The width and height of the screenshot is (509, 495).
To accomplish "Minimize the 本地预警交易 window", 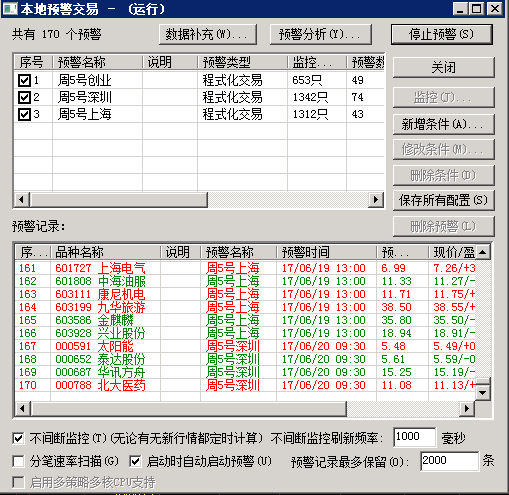I will [x=460, y=9].
